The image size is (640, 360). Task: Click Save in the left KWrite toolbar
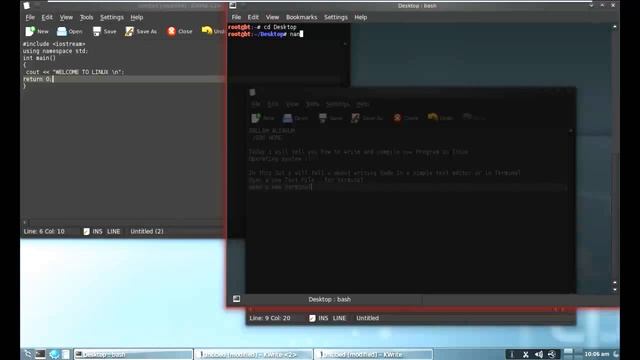pos(104,31)
